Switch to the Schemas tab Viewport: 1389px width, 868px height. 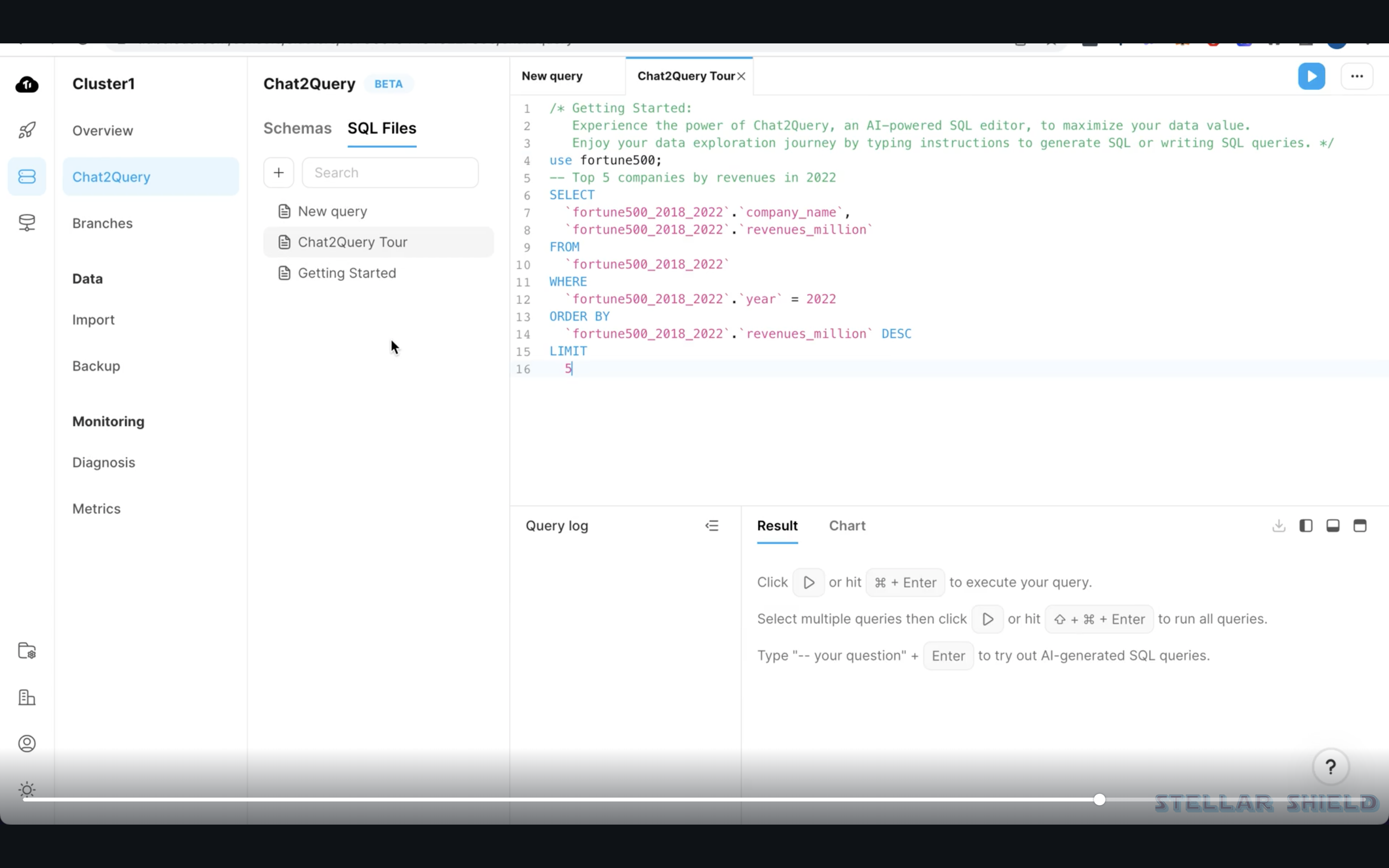[x=297, y=128]
